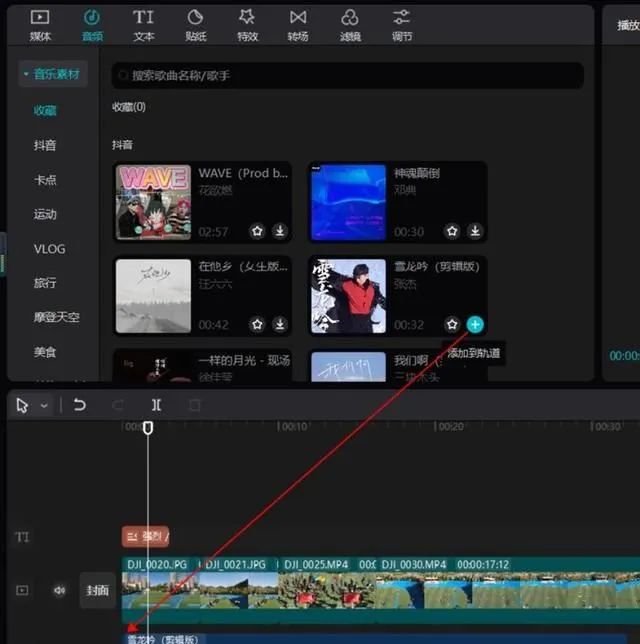This screenshot has width=640, height=644.
Task: Preview the WAVE album cover
Action: 153,202
